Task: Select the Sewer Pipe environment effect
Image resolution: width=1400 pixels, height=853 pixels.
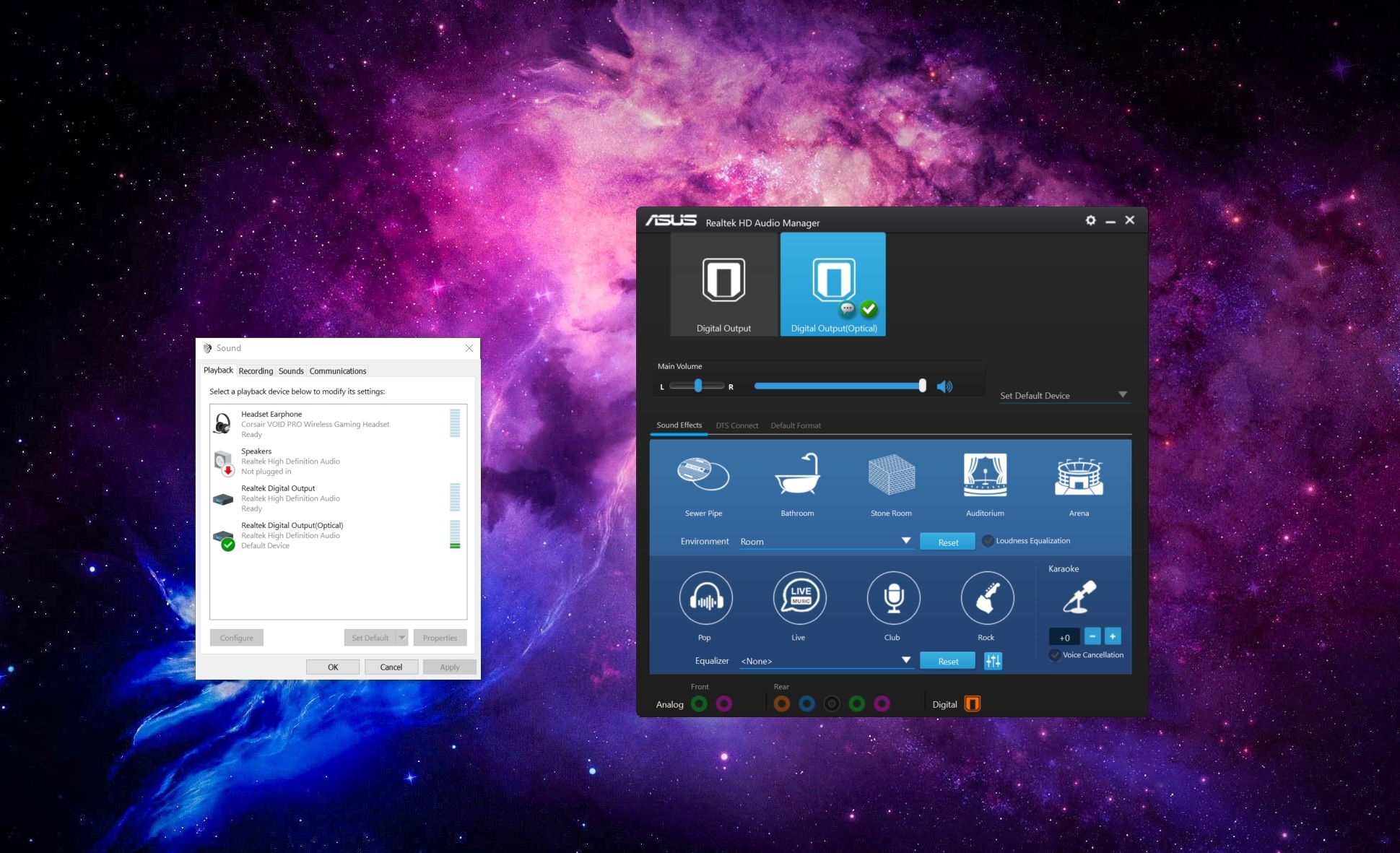Action: (x=703, y=475)
